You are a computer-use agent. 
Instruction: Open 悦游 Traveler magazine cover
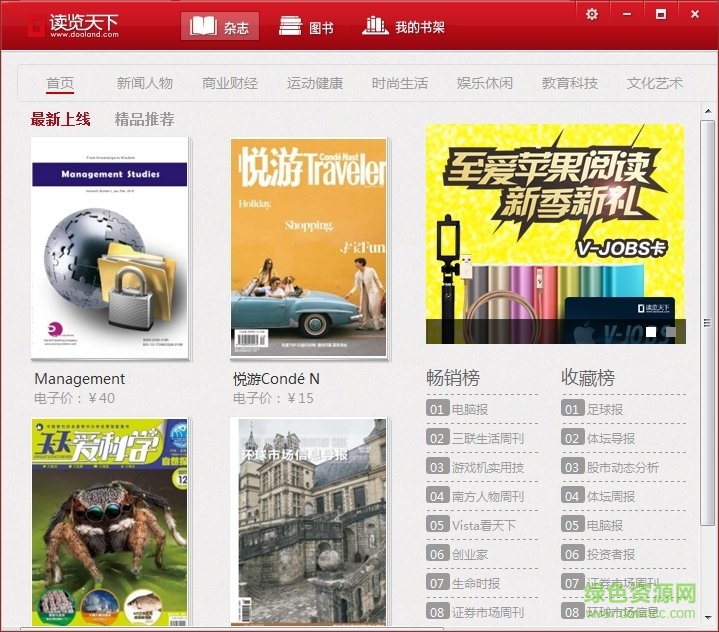click(309, 248)
